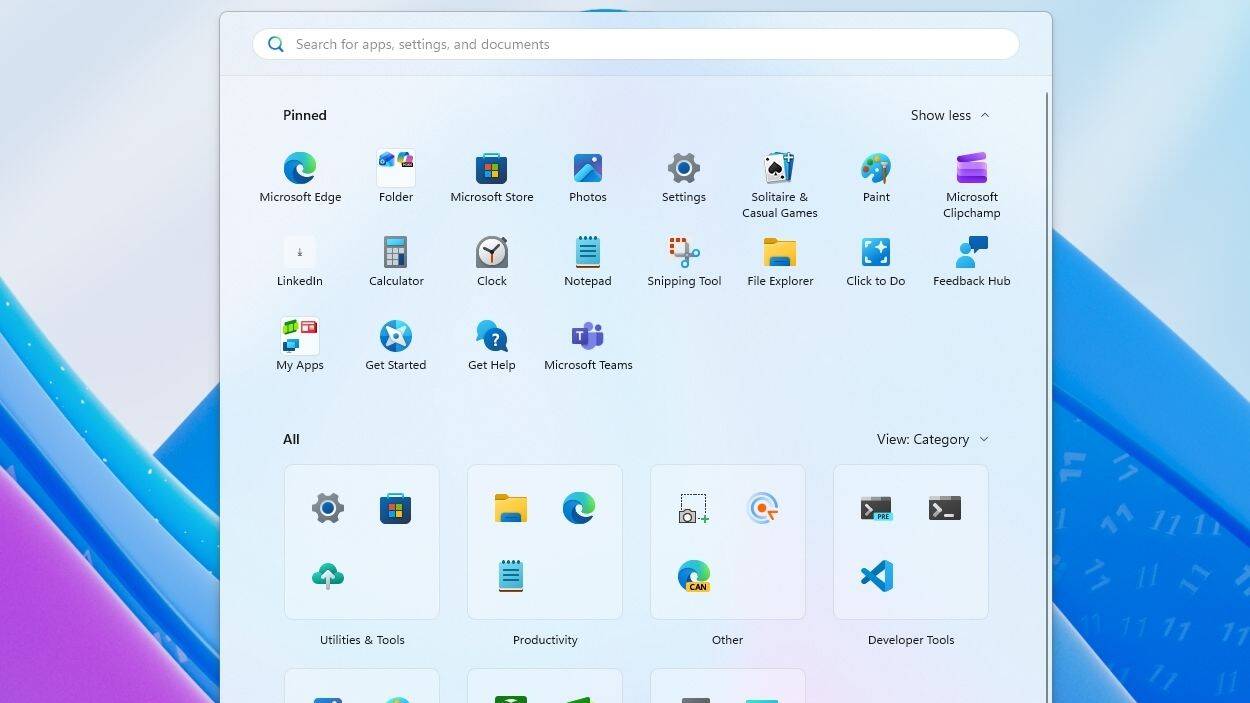
Task: Click the All section heading
Action: [291, 439]
